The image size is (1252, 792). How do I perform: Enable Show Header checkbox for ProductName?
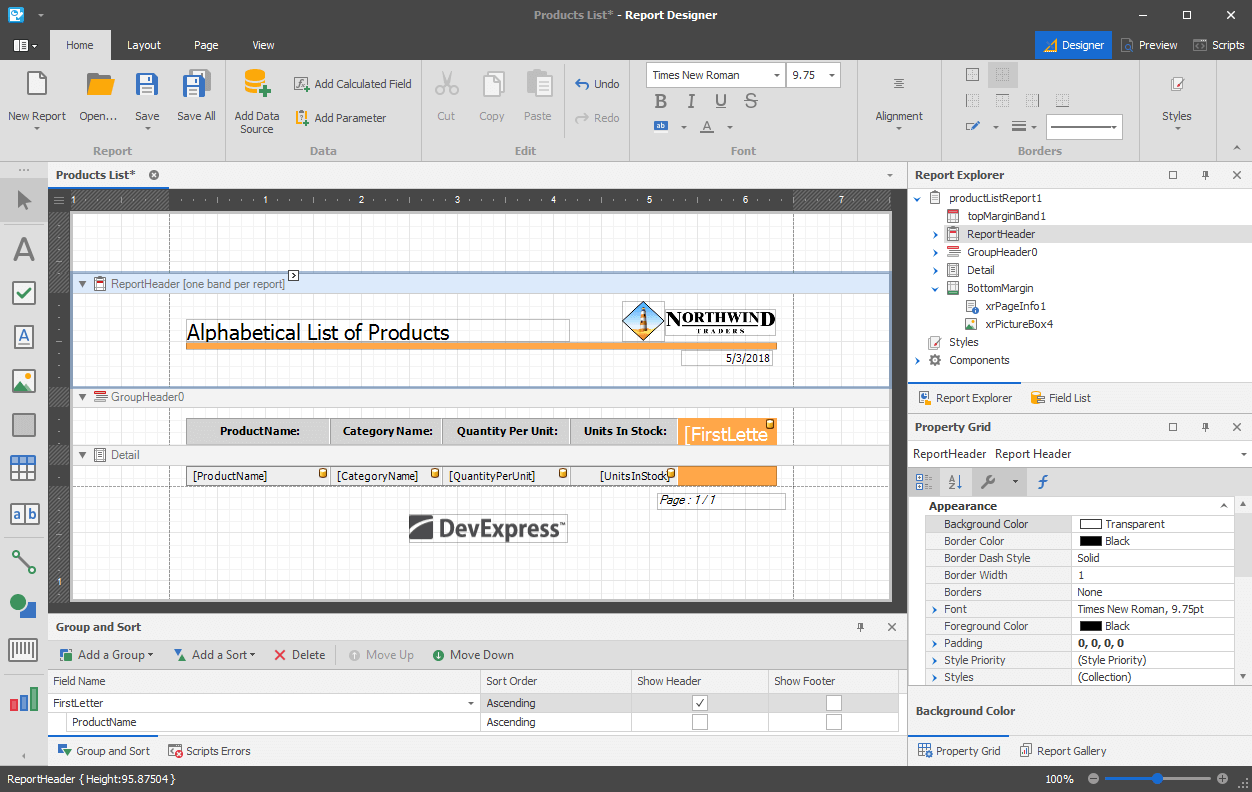click(x=700, y=722)
